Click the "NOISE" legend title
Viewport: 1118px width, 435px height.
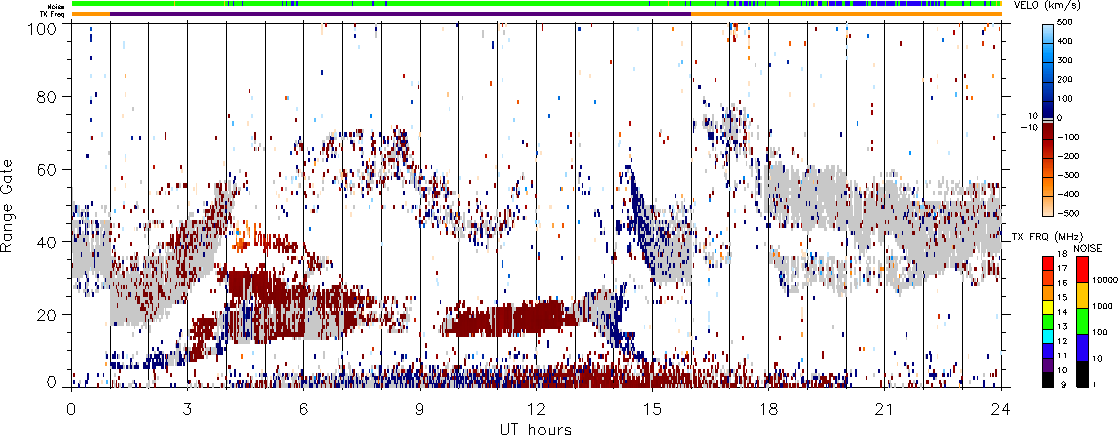pyautogui.click(x=1088, y=247)
